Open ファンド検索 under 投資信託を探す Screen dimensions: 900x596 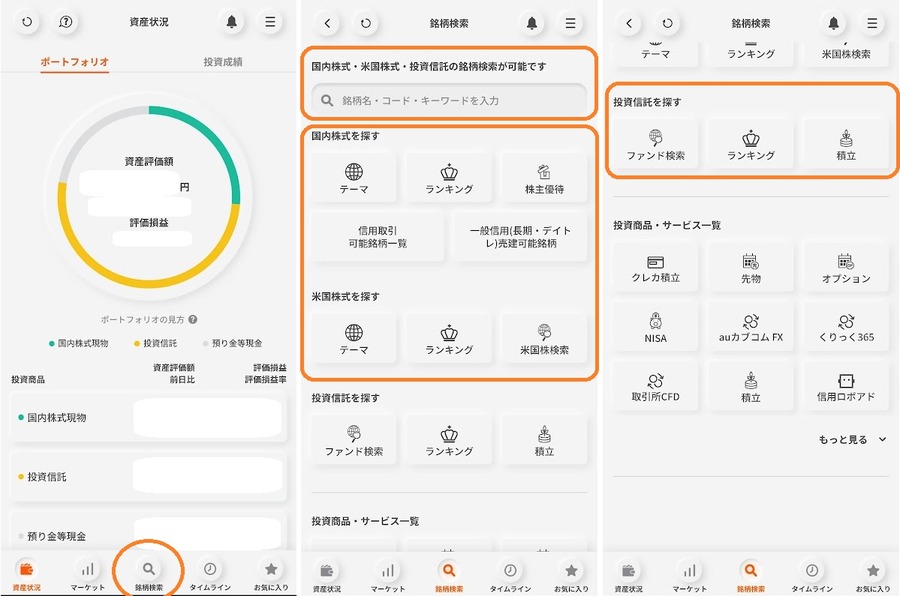(656, 143)
